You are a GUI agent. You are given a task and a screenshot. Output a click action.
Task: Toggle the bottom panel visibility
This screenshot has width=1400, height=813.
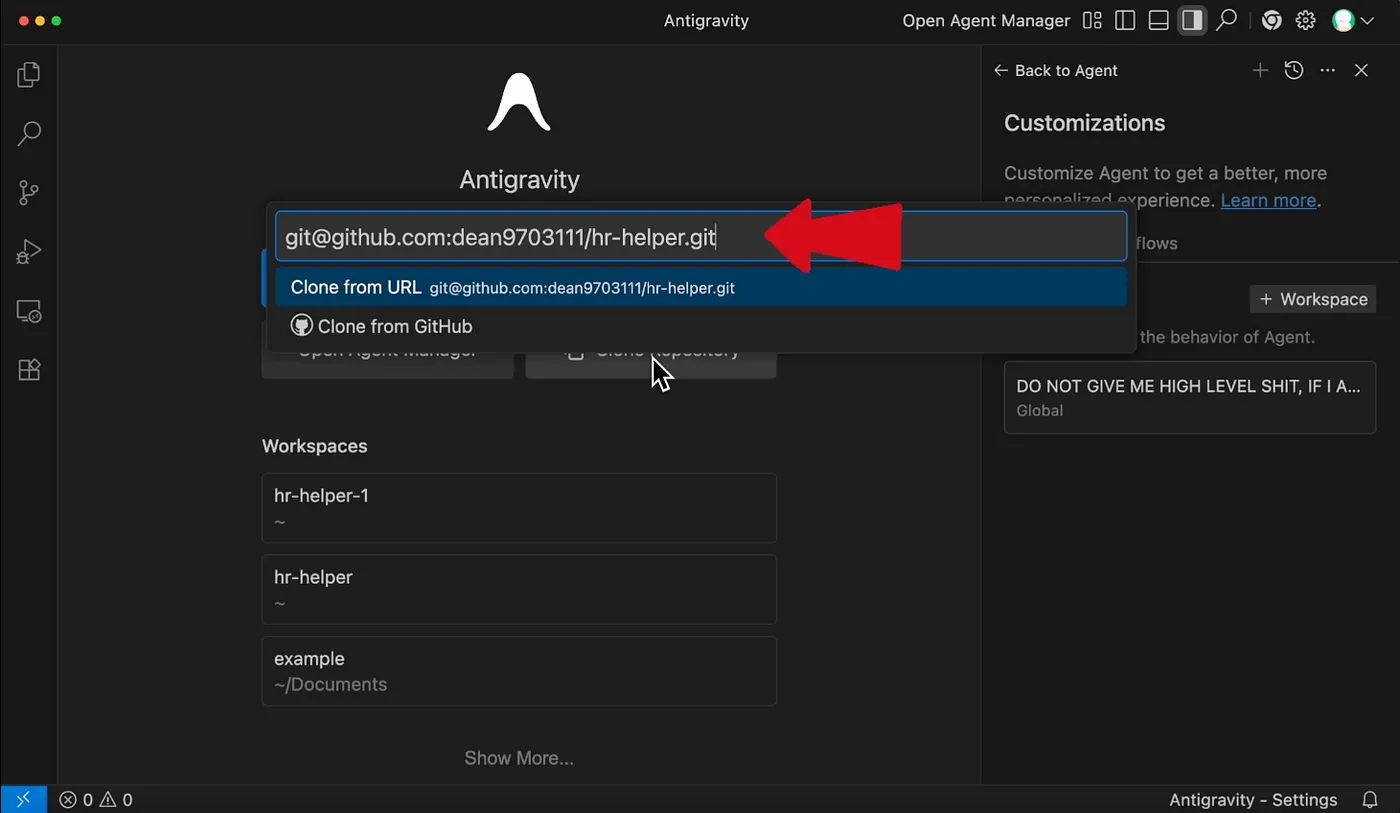(1158, 21)
